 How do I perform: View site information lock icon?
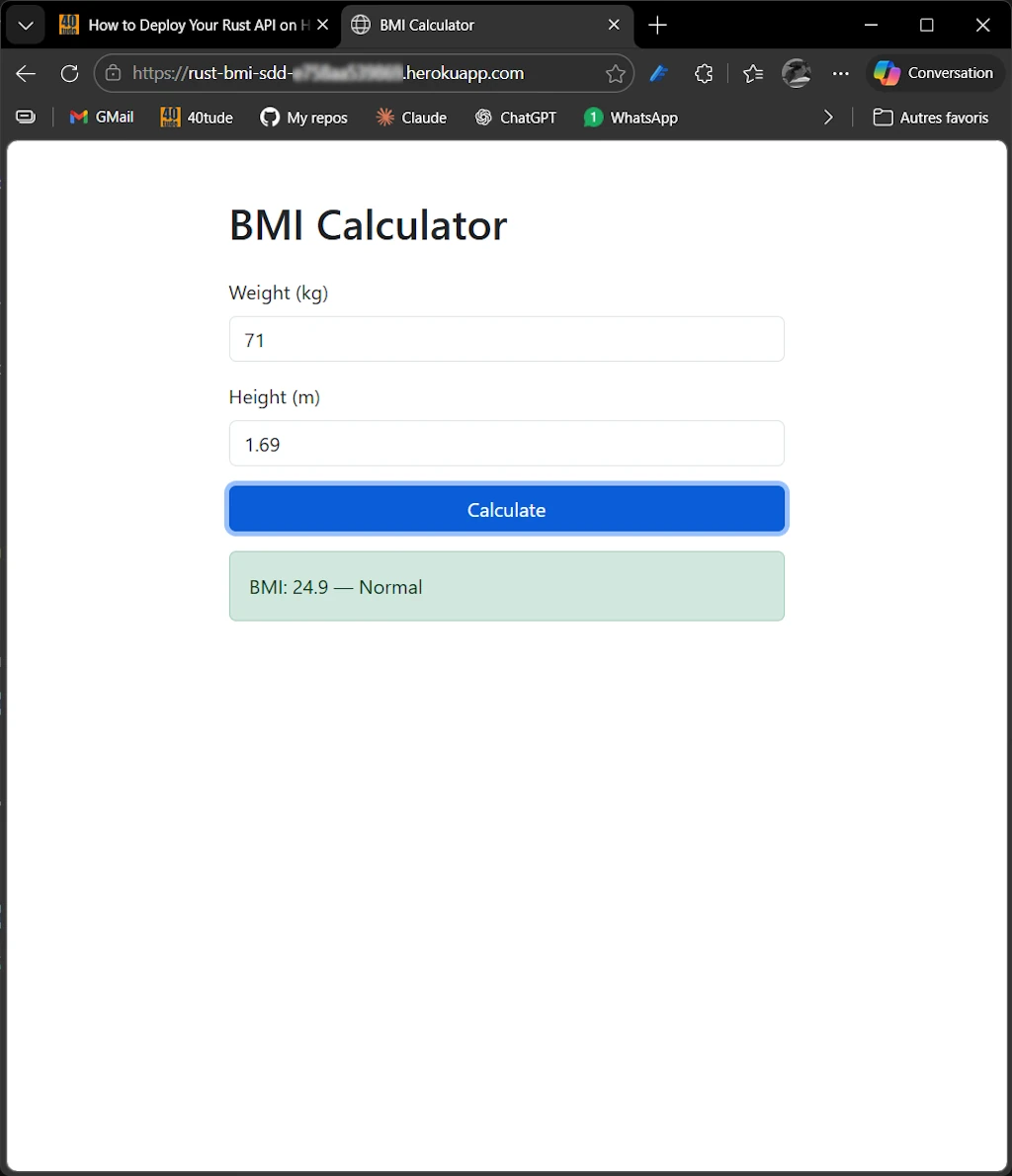click(x=114, y=73)
